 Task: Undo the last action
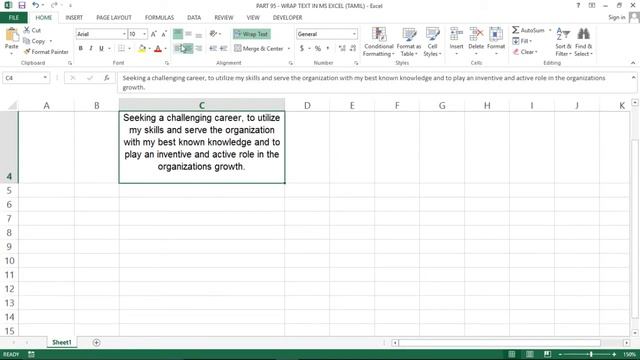[x=36, y=5]
